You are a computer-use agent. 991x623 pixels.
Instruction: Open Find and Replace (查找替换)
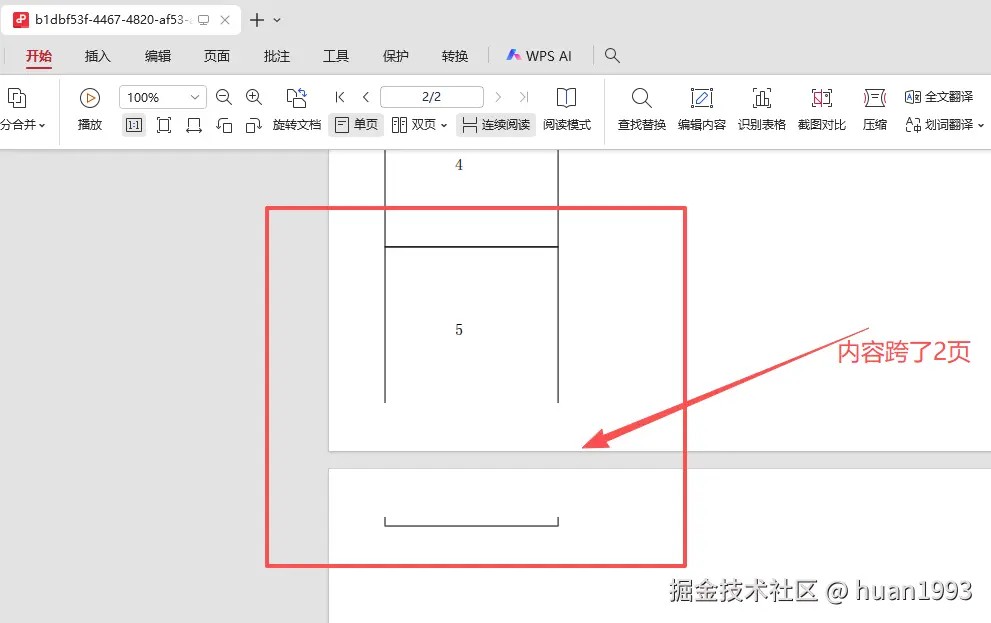coord(641,110)
